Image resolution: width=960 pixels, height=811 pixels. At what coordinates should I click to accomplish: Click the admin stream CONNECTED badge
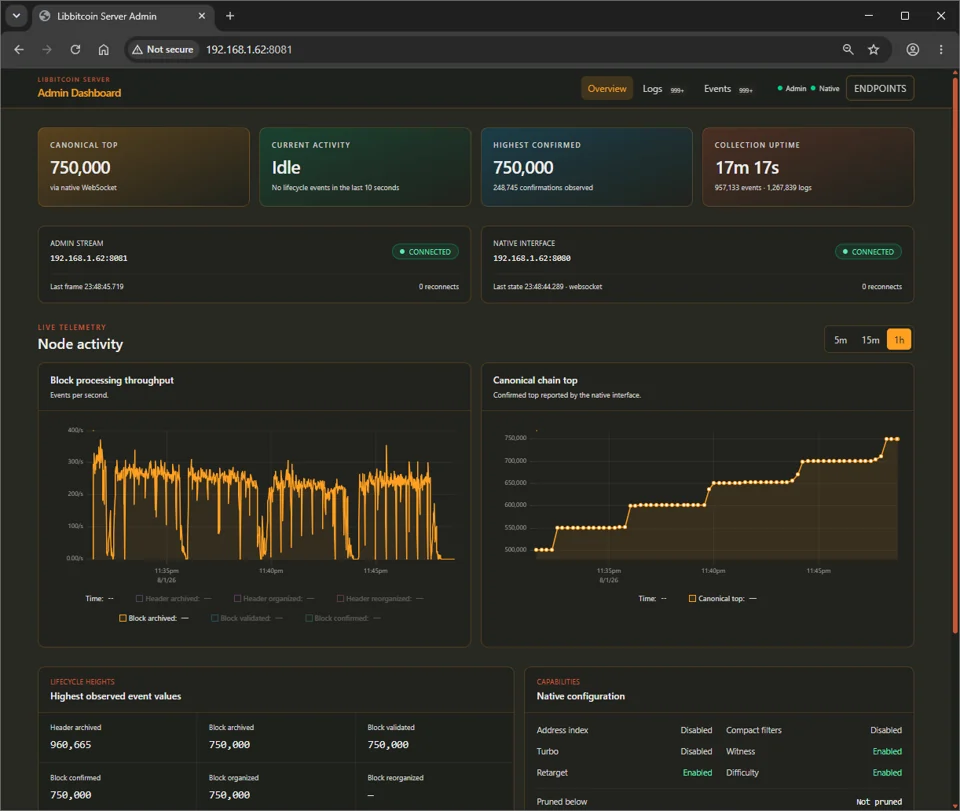pos(426,252)
